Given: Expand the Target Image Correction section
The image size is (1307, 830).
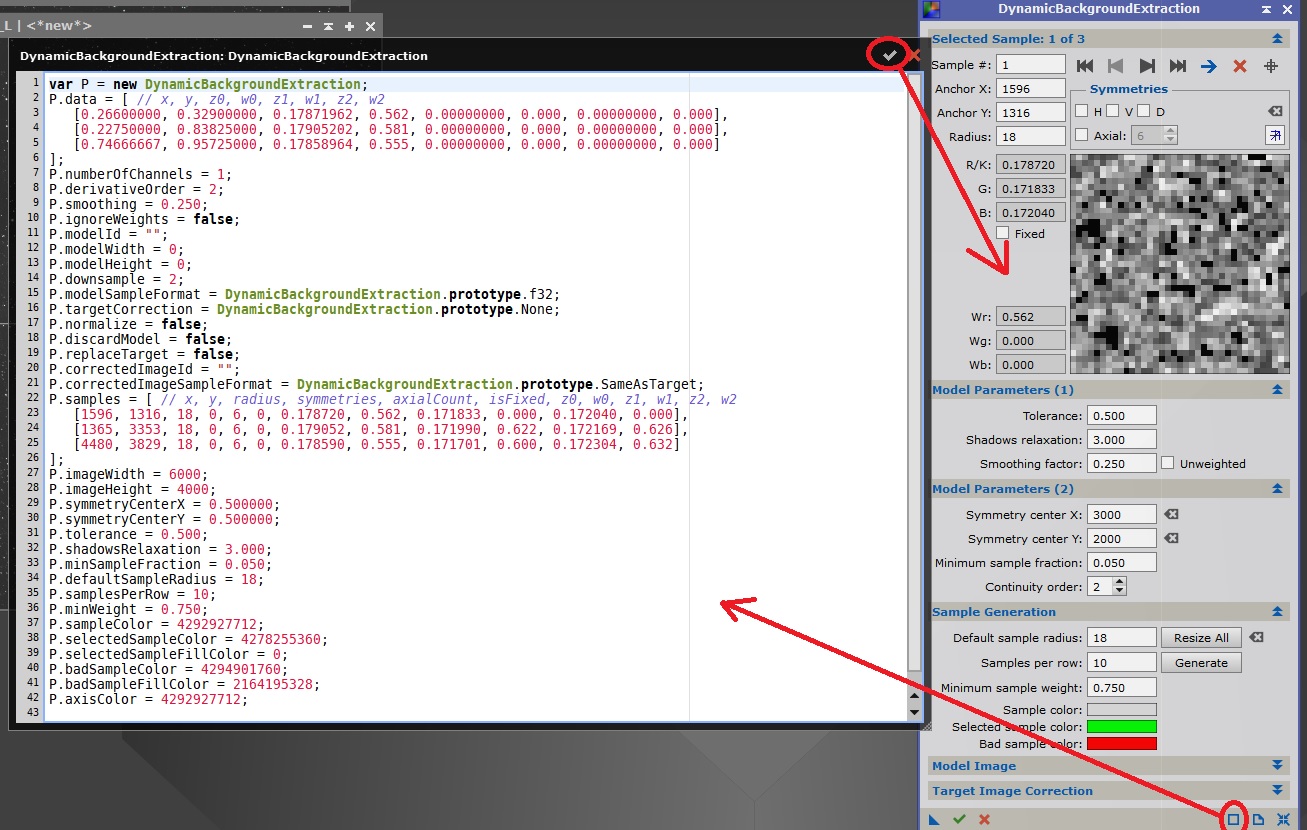Looking at the screenshot, I should coord(1277,791).
